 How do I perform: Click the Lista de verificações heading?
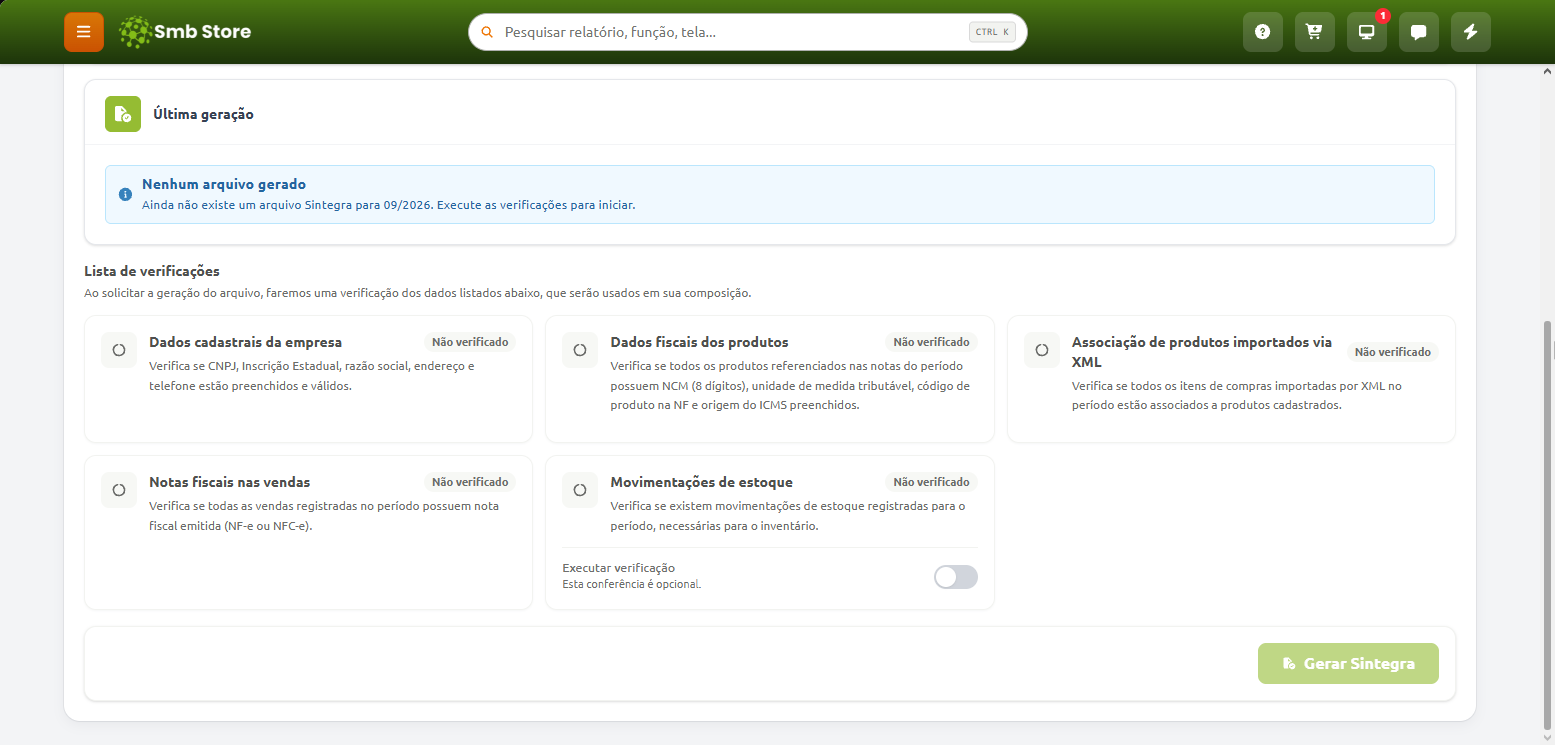152,271
